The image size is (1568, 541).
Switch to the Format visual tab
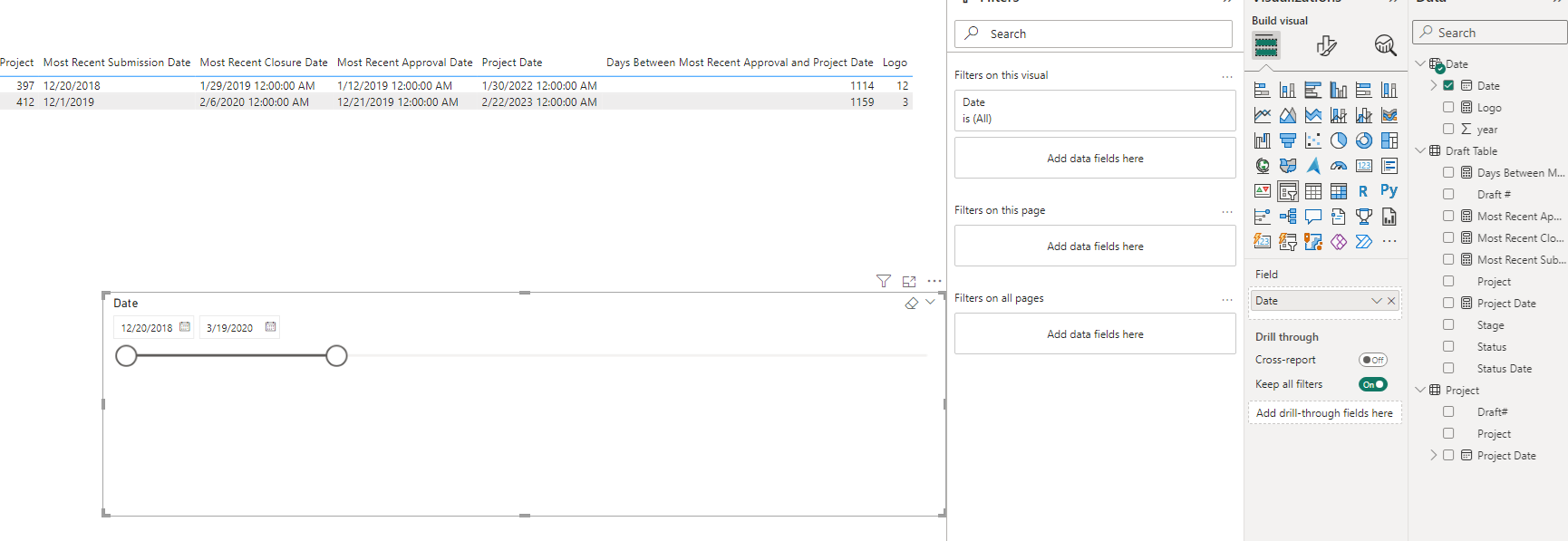tap(1326, 45)
